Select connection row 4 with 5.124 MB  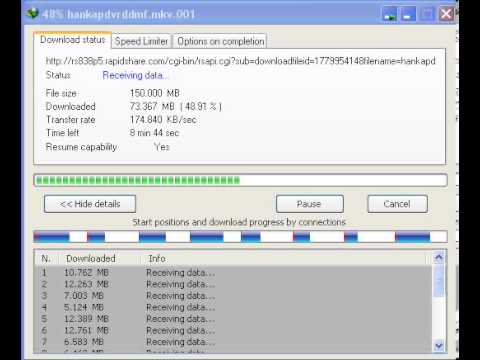click(233, 307)
